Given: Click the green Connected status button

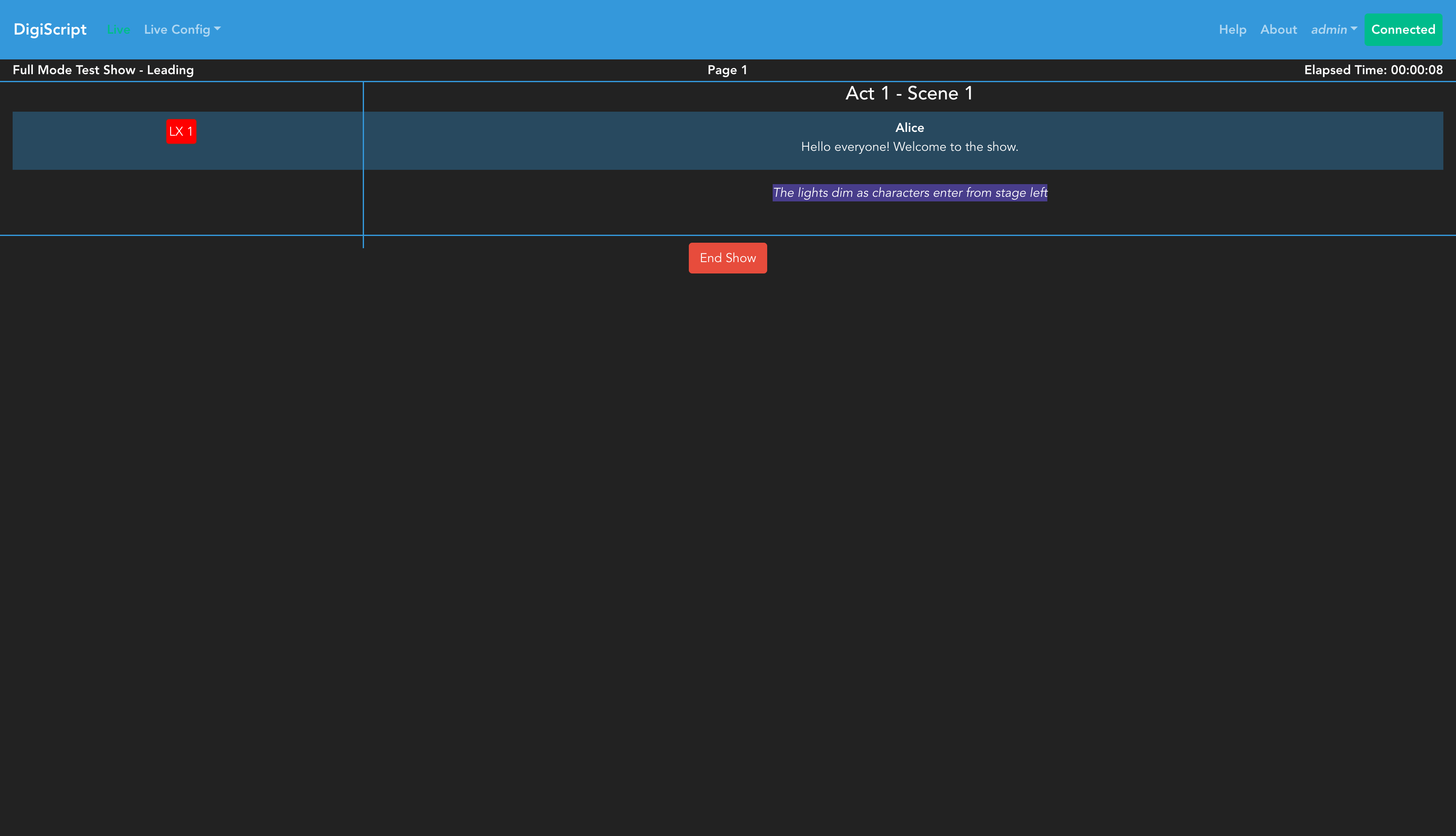Looking at the screenshot, I should click(x=1402, y=29).
